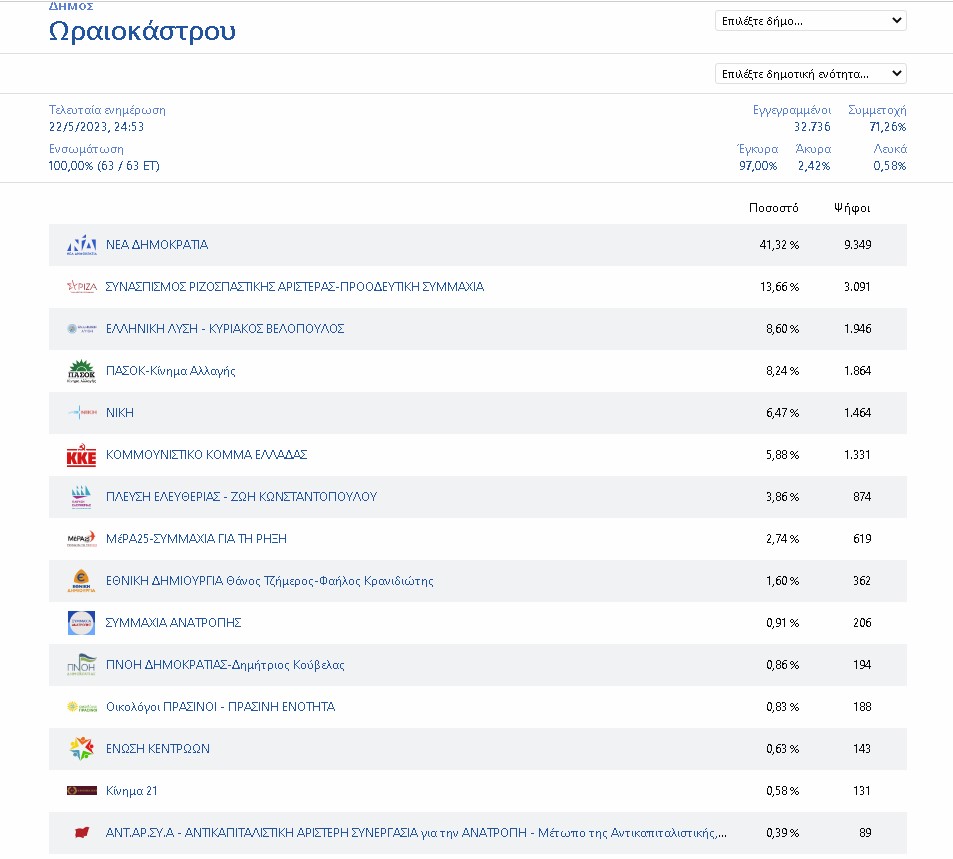Click the Συμμαχία Ανατροπής round logo
Image resolution: width=953 pixels, height=859 pixels.
81,623
